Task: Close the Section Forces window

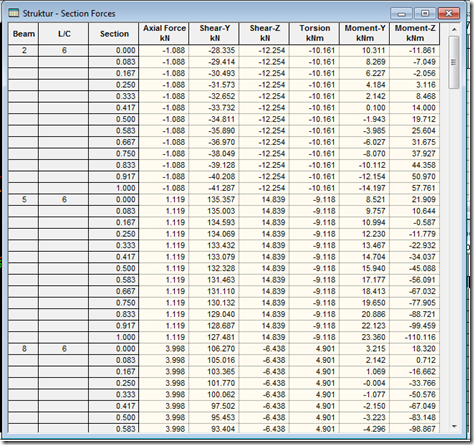Action: coord(449,14)
